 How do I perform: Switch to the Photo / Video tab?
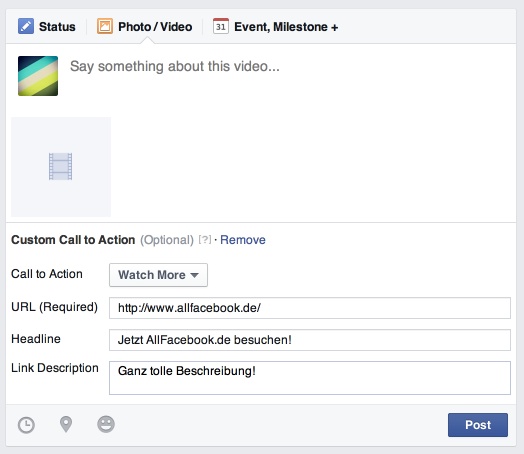coord(145,26)
